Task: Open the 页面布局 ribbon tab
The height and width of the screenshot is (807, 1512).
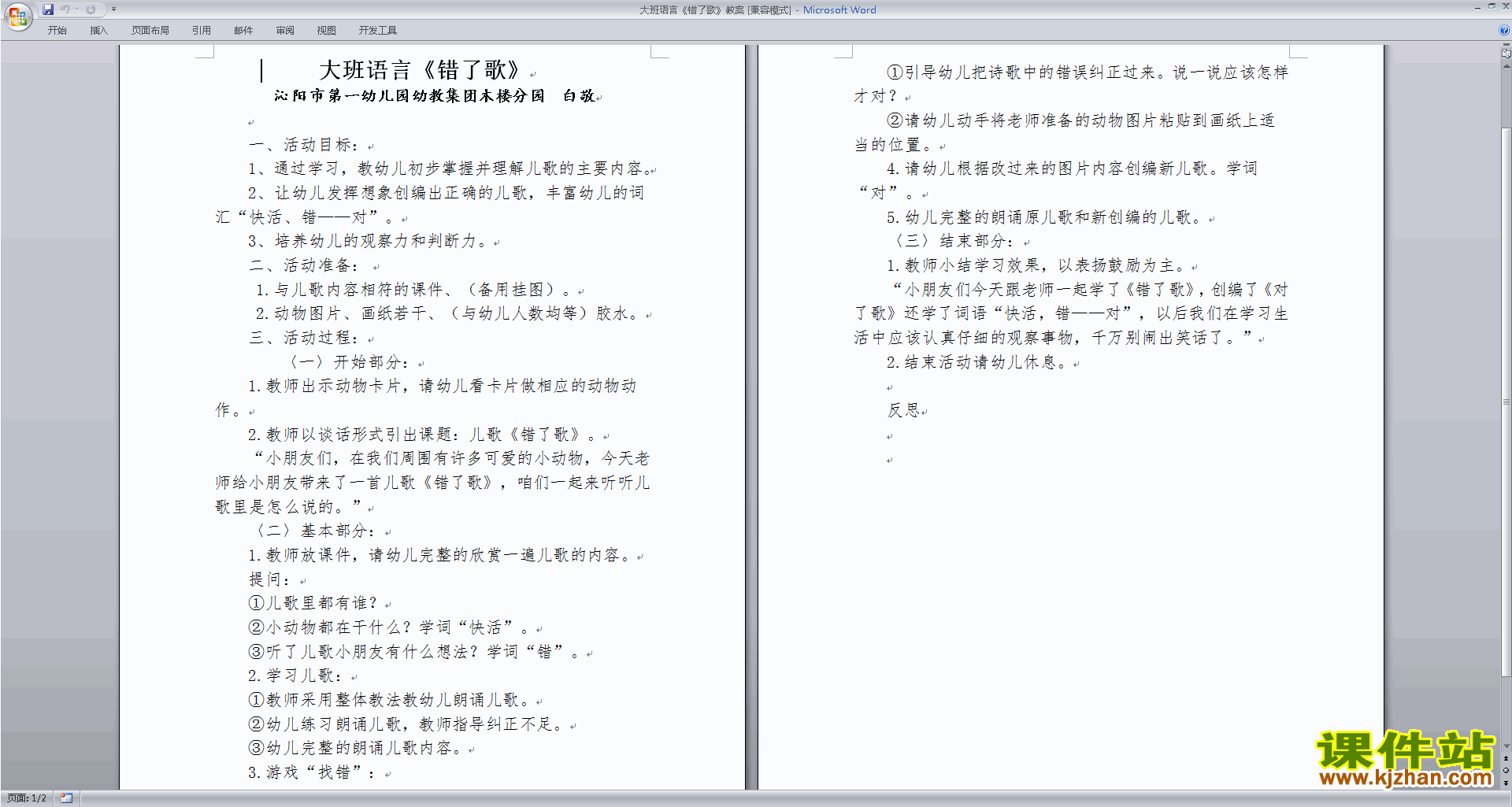Action: [150, 31]
